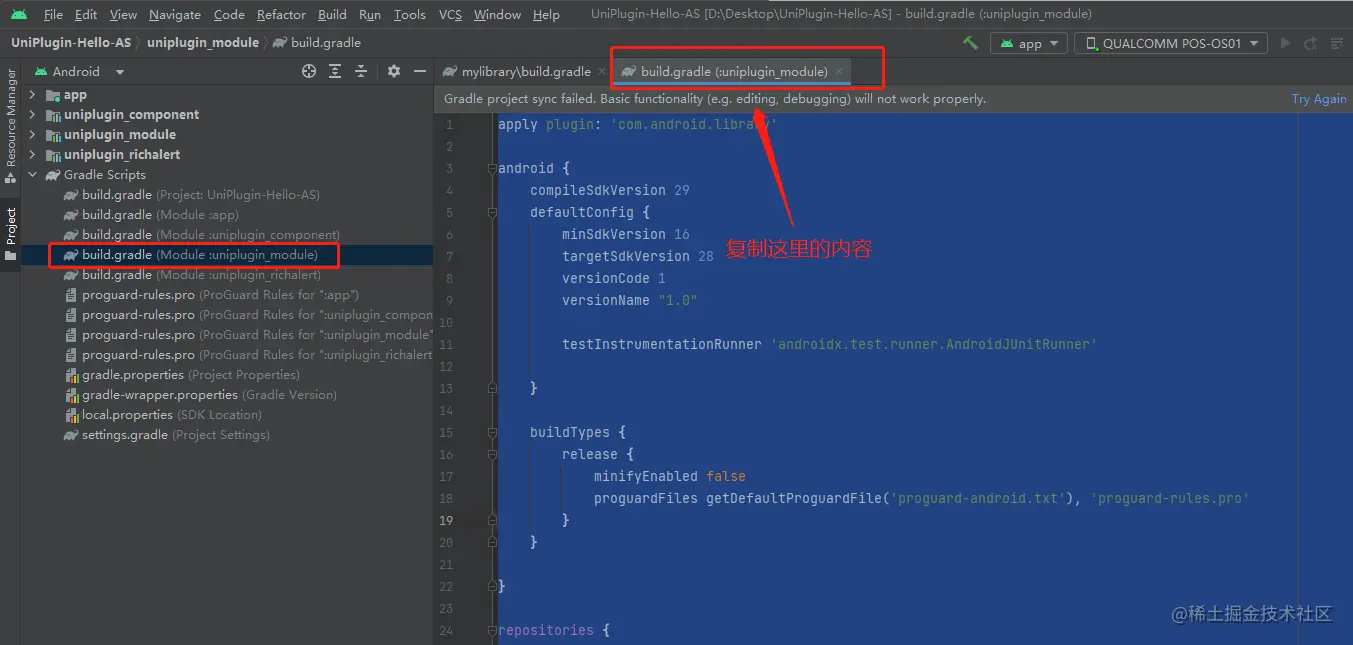Click the Expand All icon in Project panel
Viewport: 1353px width, 645px height.
pos(335,71)
